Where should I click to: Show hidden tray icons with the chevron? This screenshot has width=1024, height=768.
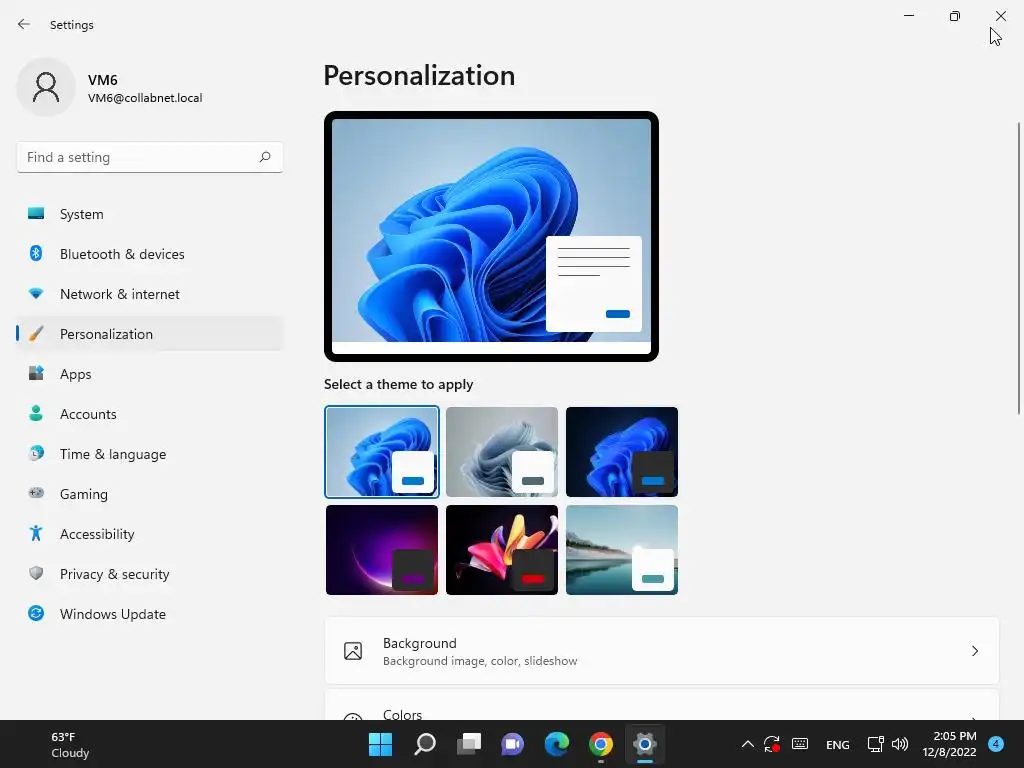[748, 744]
